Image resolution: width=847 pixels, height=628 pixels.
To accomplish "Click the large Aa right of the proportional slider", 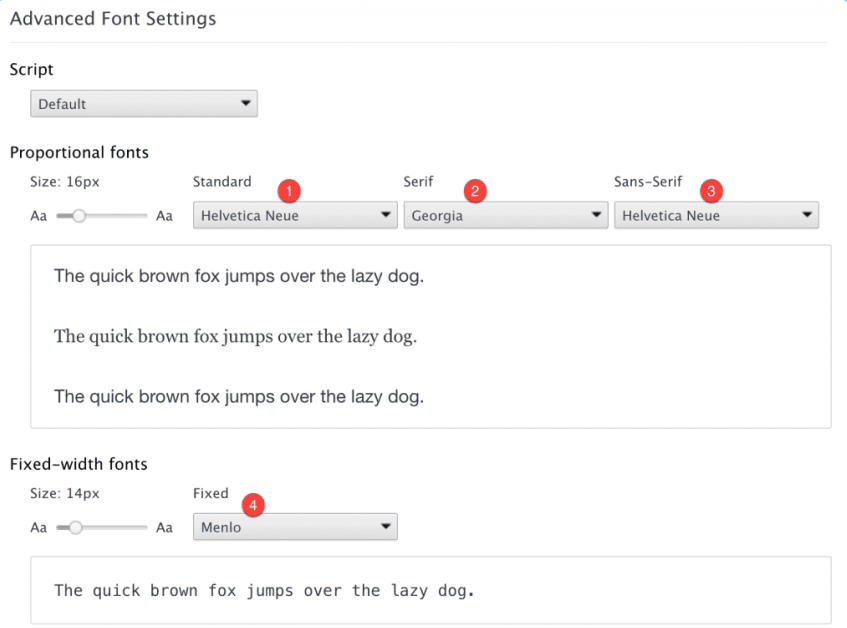I will (x=164, y=216).
